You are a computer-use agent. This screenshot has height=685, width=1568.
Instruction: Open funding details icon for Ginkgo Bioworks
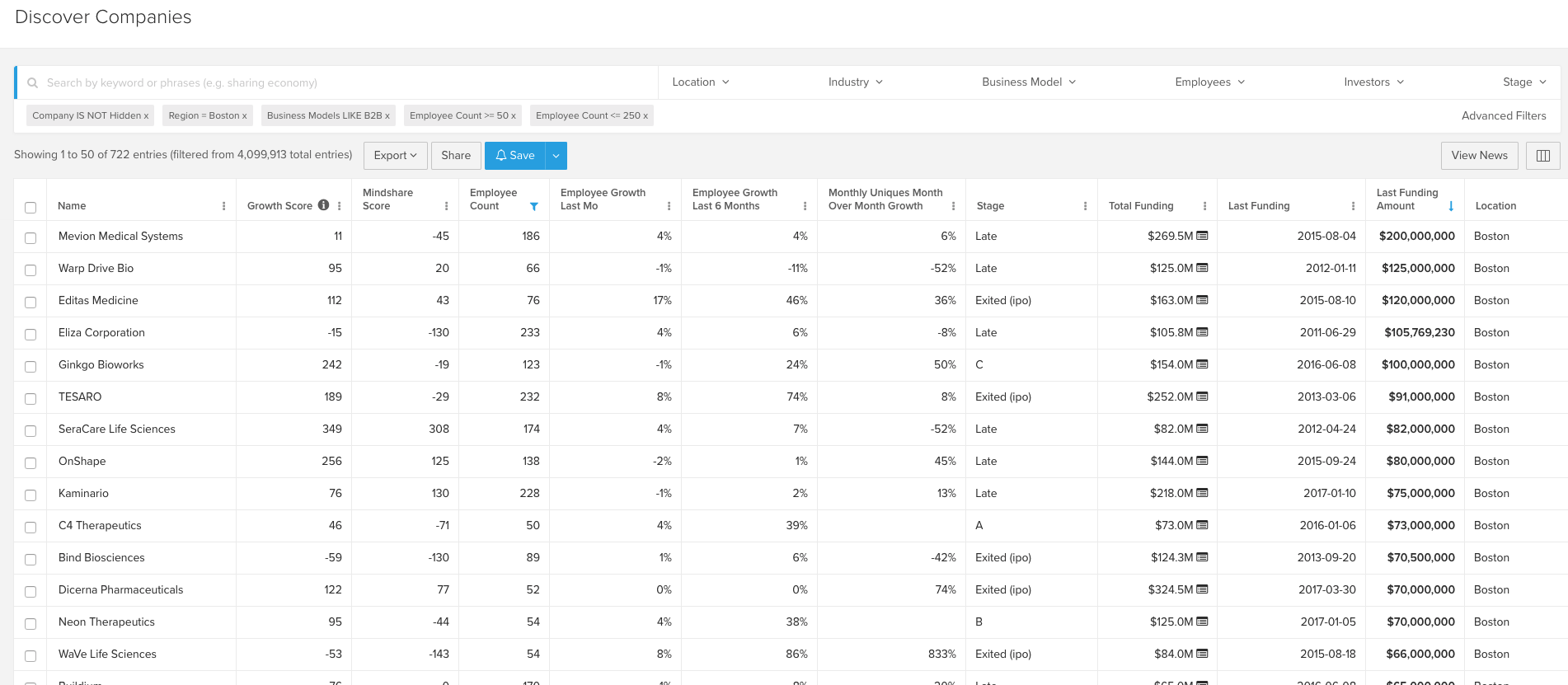[x=1202, y=364]
